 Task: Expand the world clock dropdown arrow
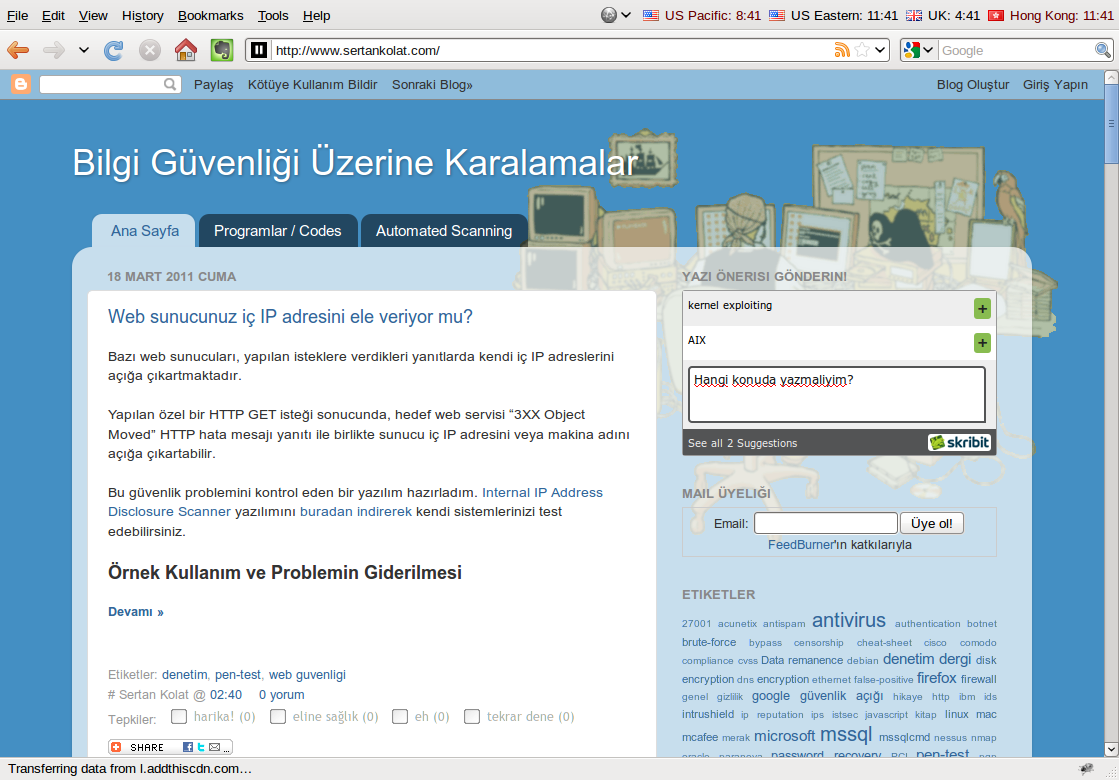tap(626, 15)
